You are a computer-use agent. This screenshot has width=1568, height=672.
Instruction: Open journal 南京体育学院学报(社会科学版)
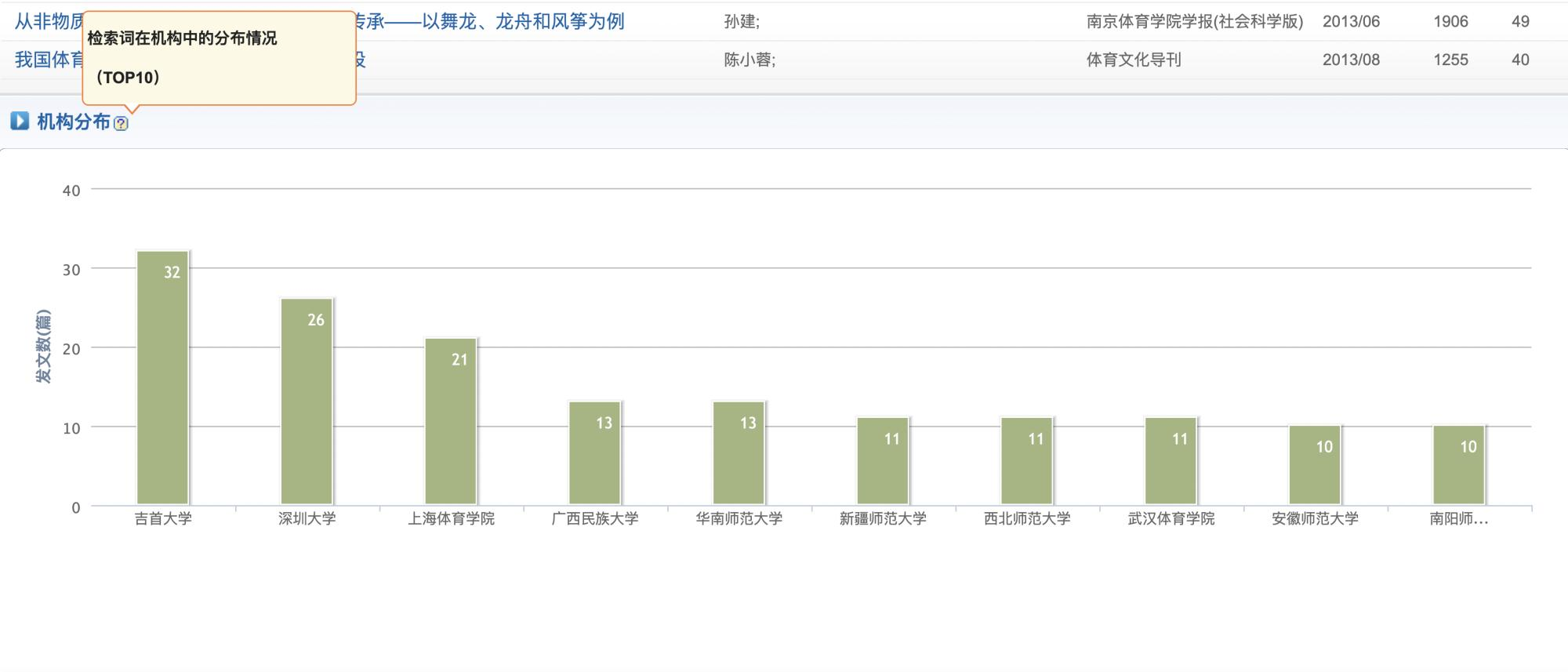(x=1194, y=21)
